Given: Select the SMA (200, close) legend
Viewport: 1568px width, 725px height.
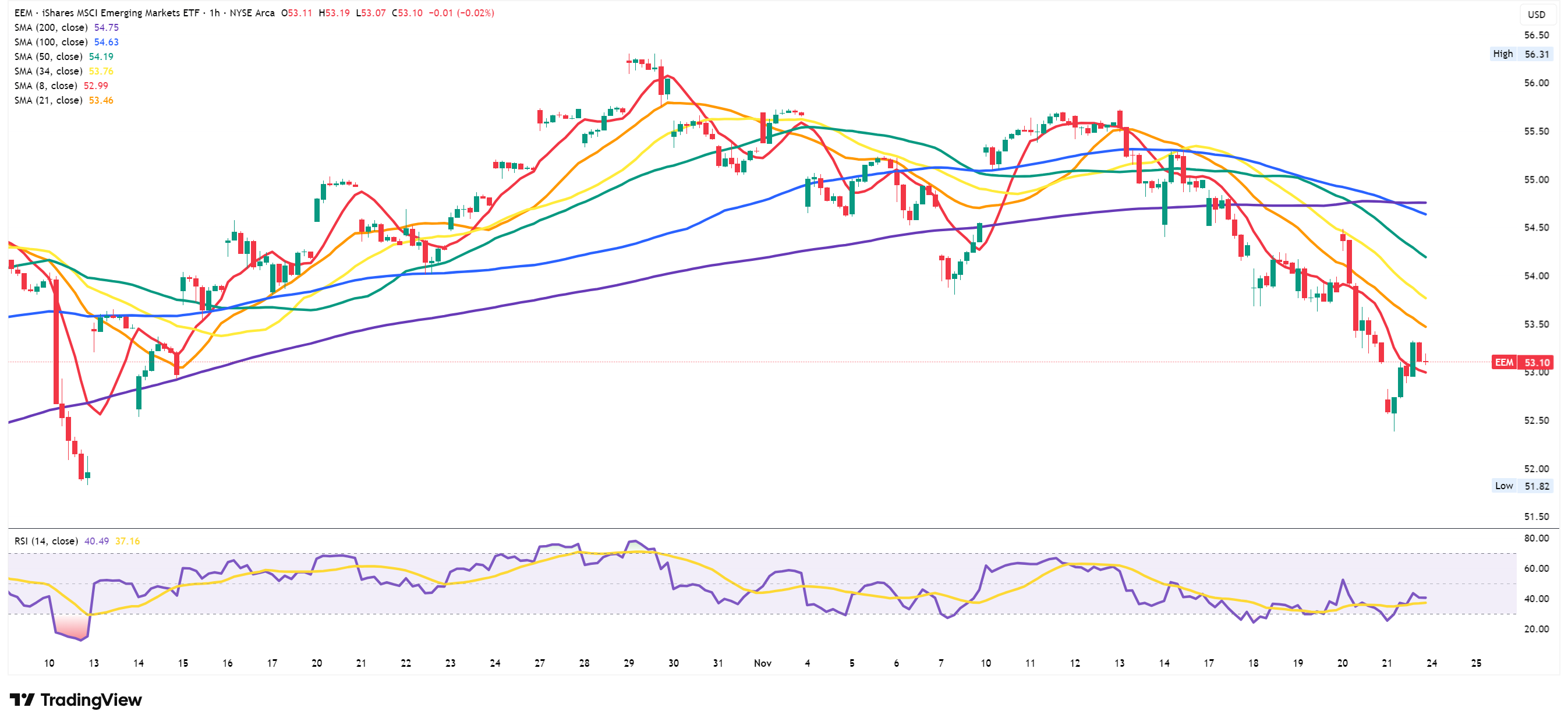Looking at the screenshot, I should coord(51,27).
